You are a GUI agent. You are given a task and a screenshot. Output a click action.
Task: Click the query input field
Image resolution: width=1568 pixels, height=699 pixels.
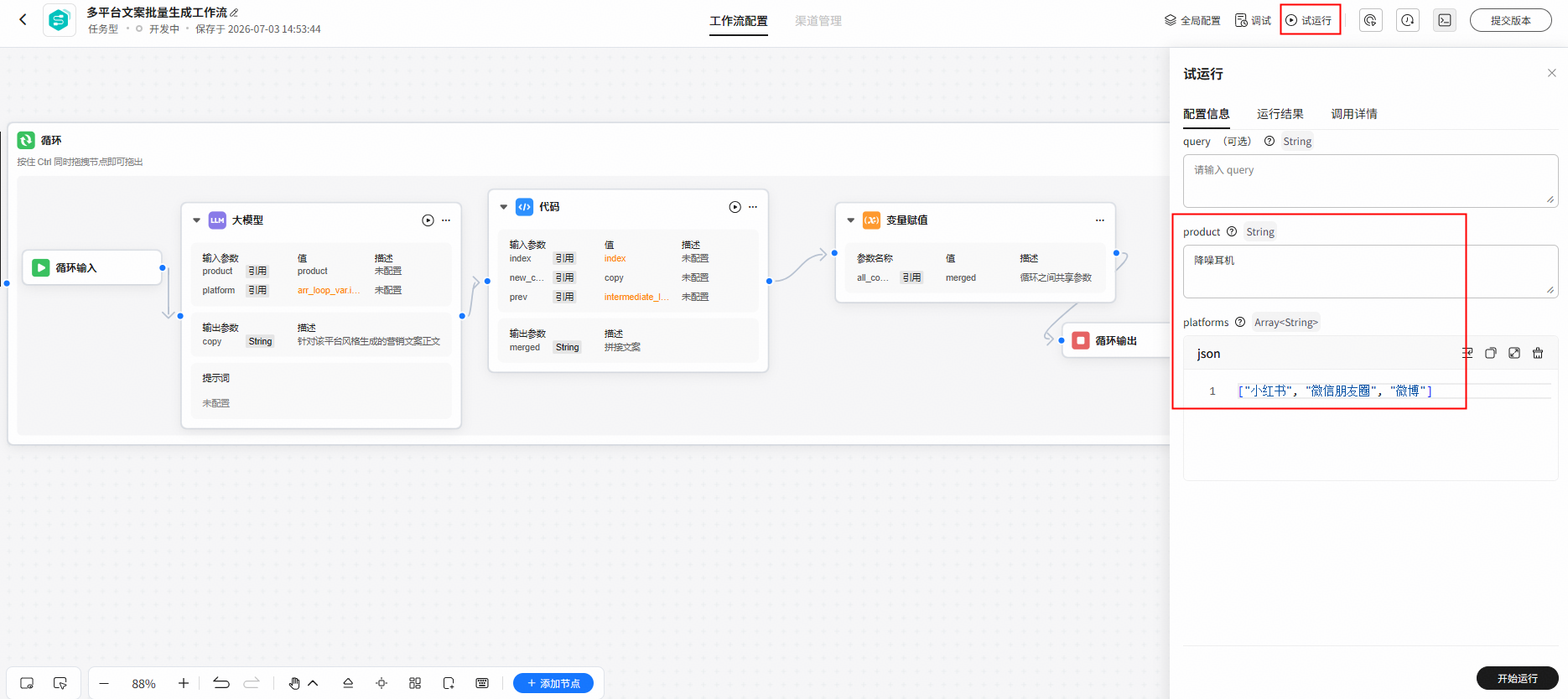(1370, 180)
